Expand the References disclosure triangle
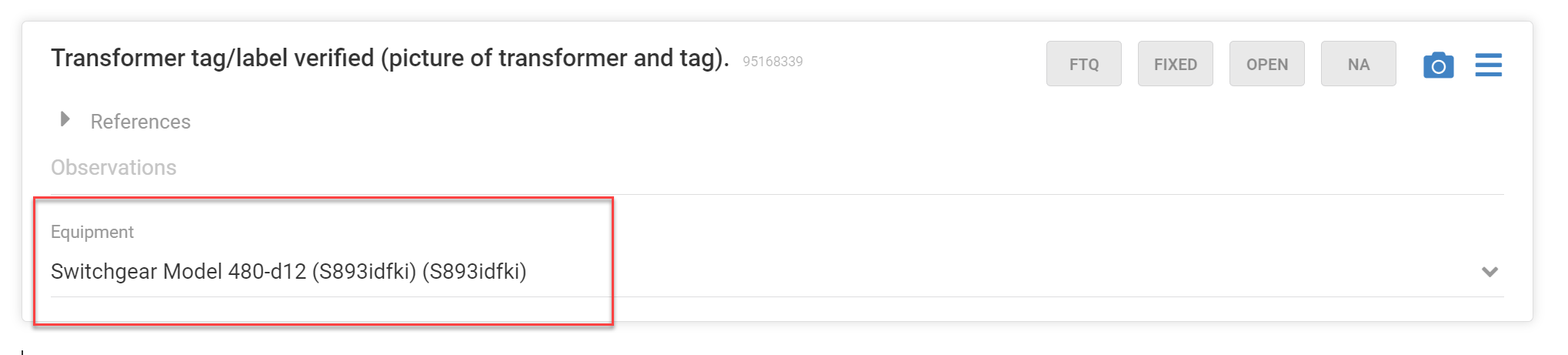 tap(65, 119)
